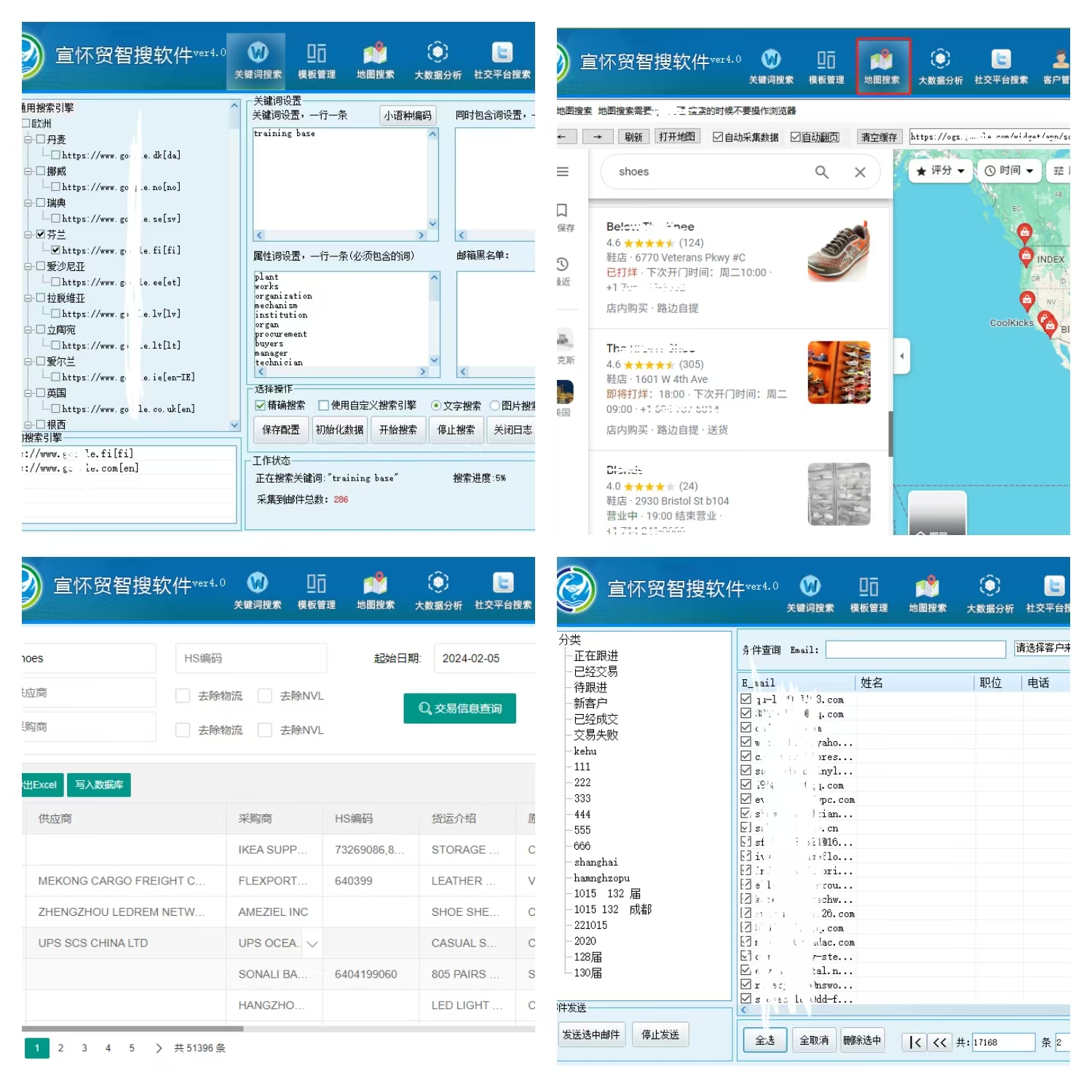Click the green 交易信息查询 button
Screen dimensions: 1092x1092
[x=460, y=708]
